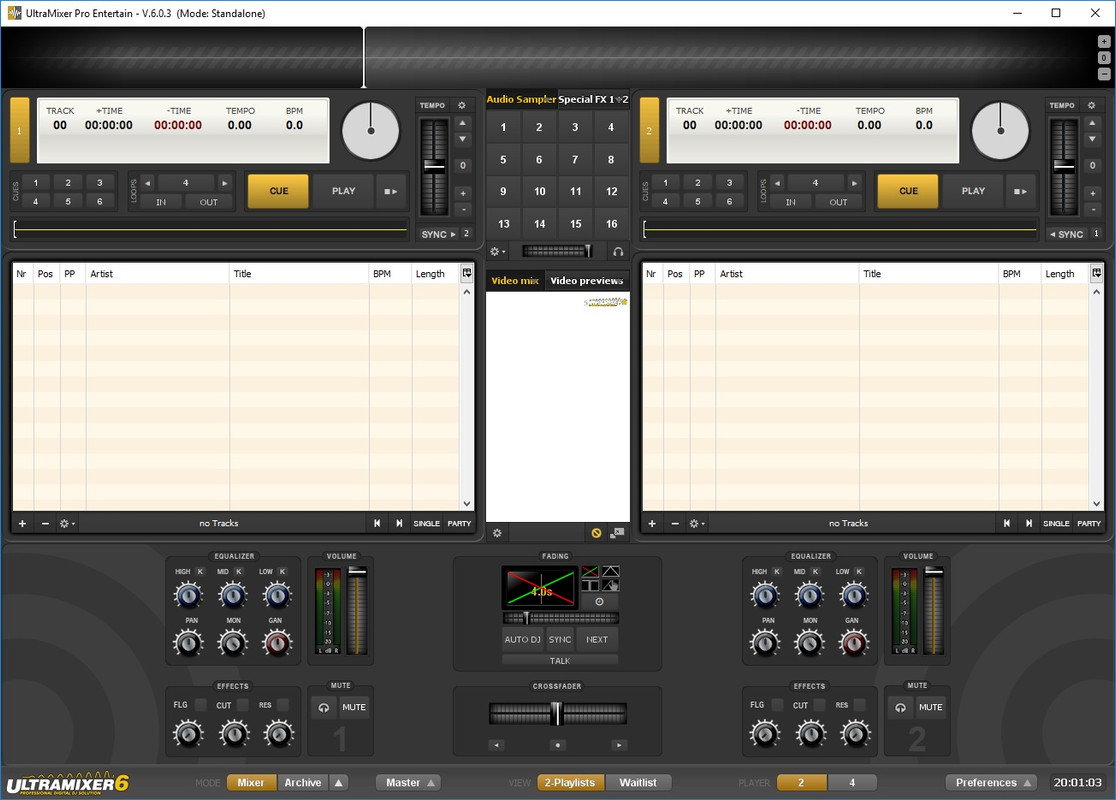The width and height of the screenshot is (1116, 800).
Task: Enable SINGLE mode on left playlist
Action: pyautogui.click(x=426, y=523)
